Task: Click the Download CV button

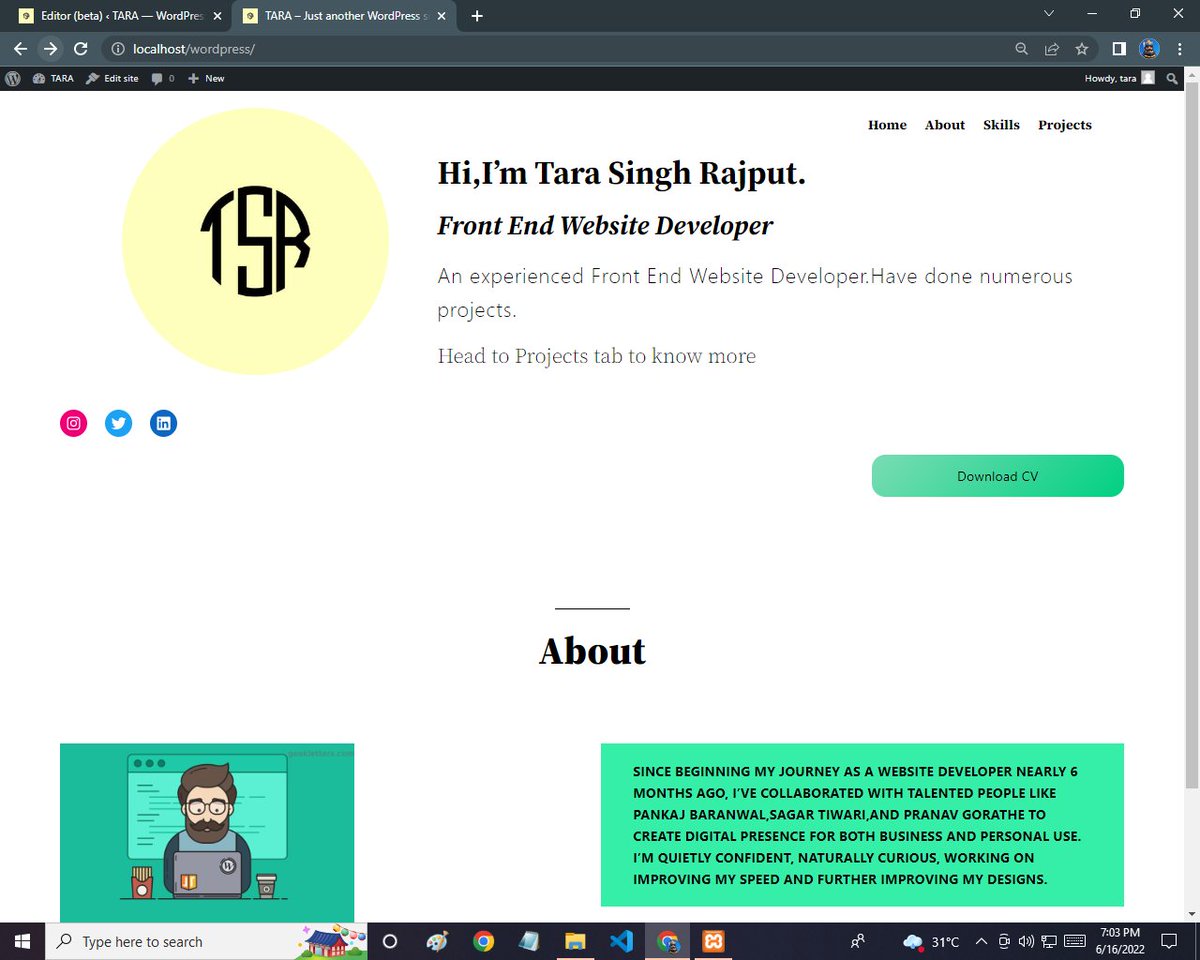Action: click(x=997, y=476)
